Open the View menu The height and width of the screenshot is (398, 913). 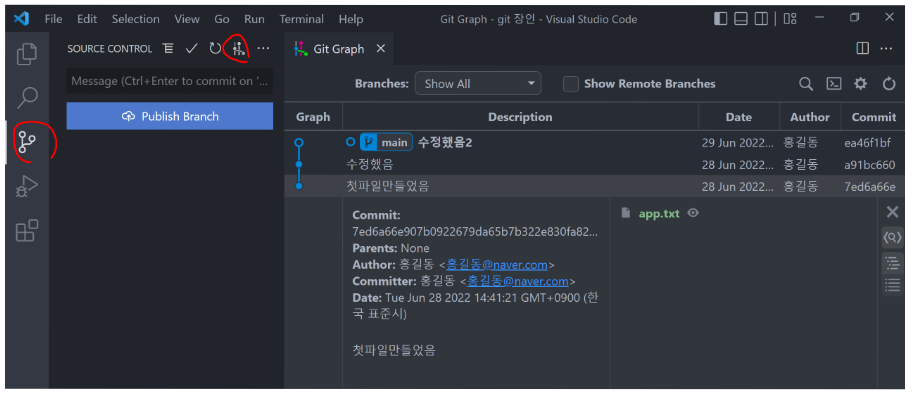[187, 19]
